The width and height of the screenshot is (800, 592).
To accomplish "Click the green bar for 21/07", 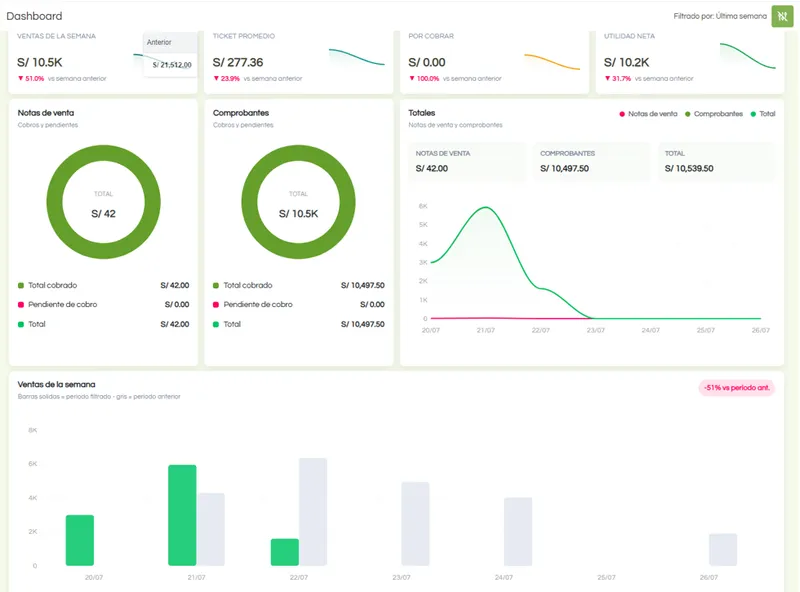I will coord(182,515).
